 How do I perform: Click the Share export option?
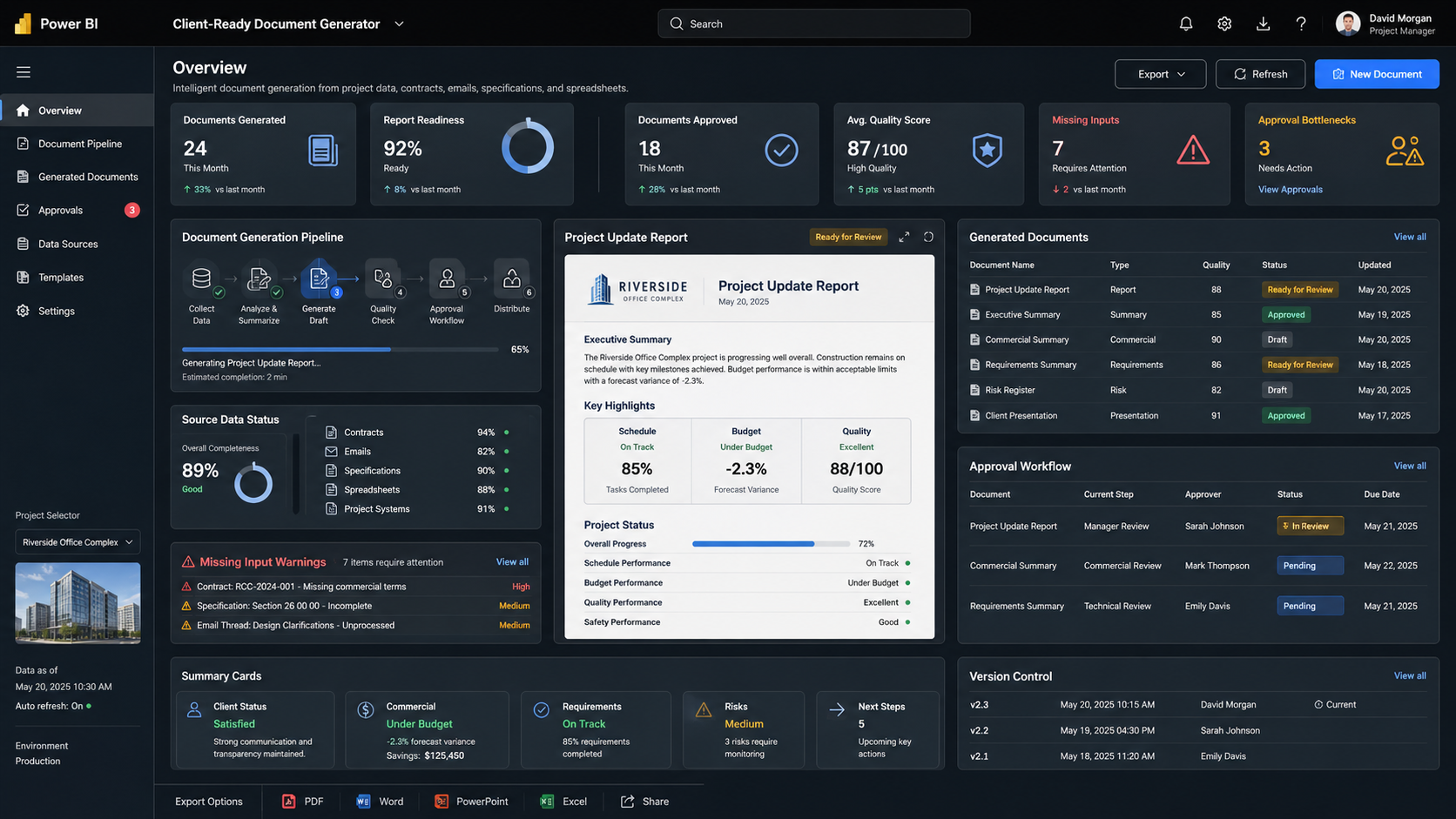point(644,802)
